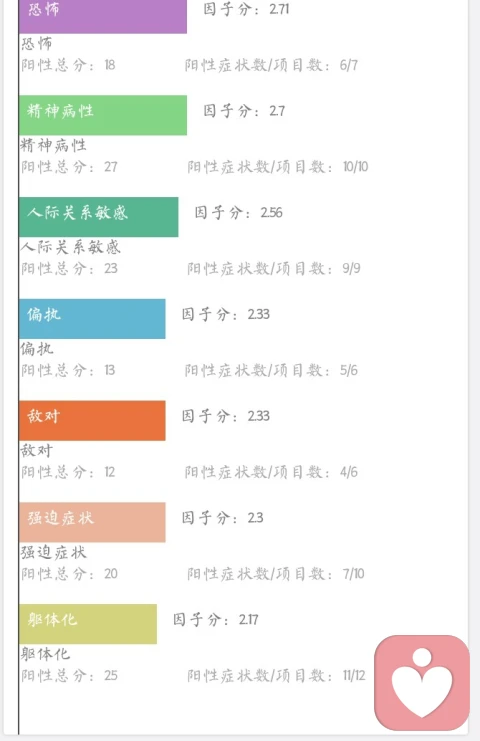This screenshot has width=480, height=741.
Task: Tap the pink heart app icon
Action: (422, 682)
